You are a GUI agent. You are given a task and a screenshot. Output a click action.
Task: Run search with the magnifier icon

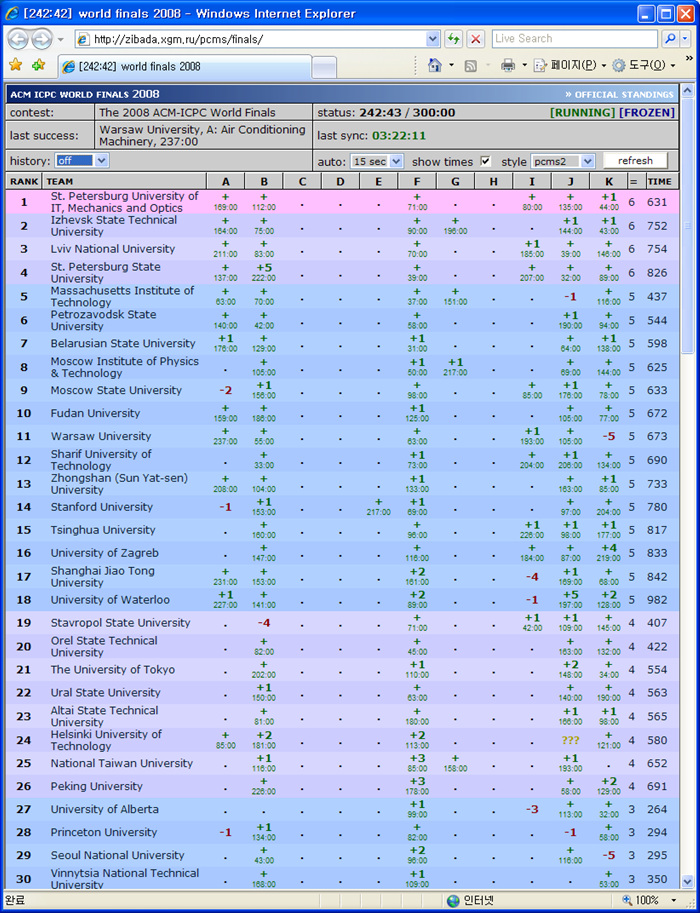point(670,39)
